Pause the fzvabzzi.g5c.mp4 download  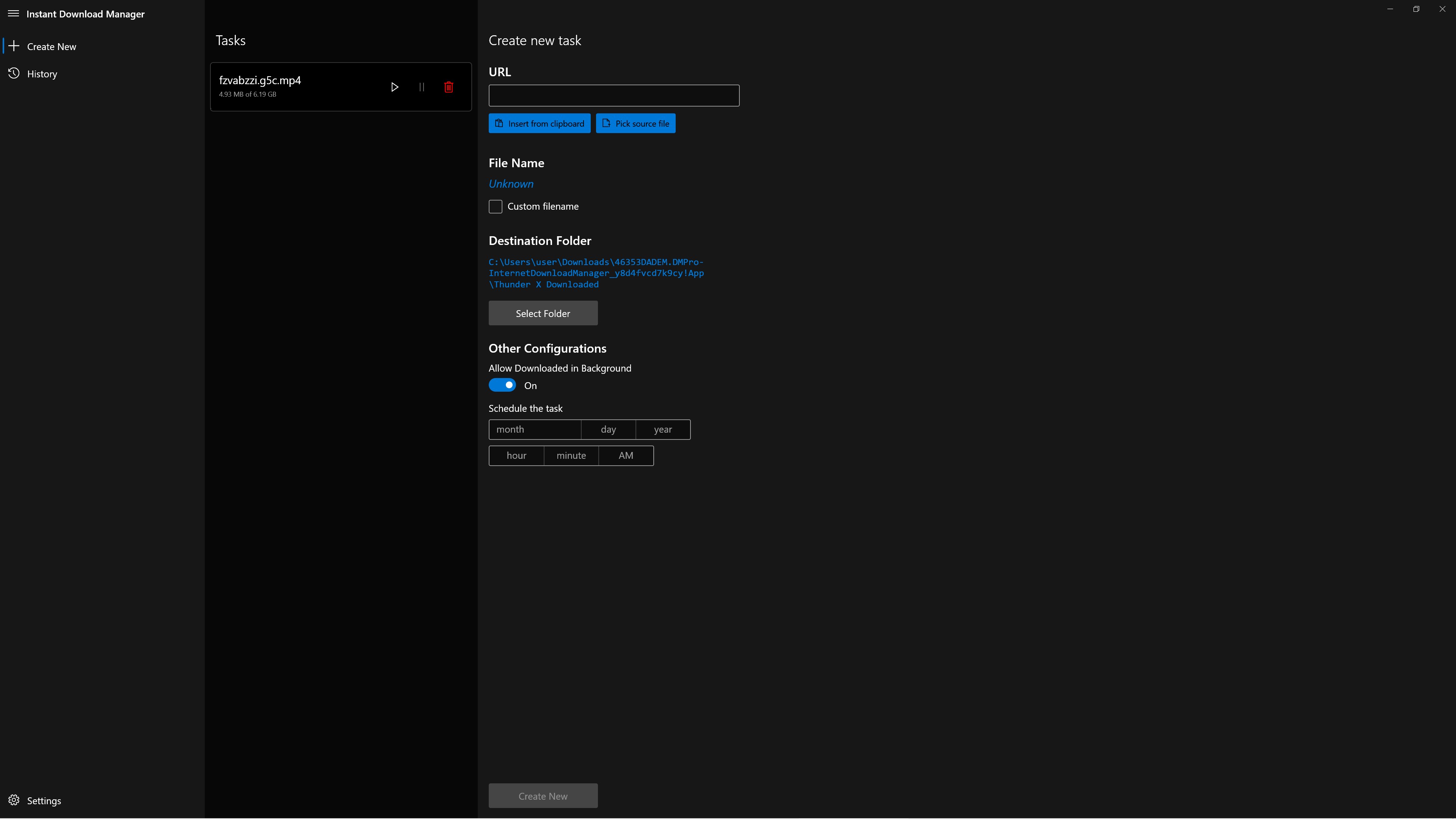tap(422, 87)
